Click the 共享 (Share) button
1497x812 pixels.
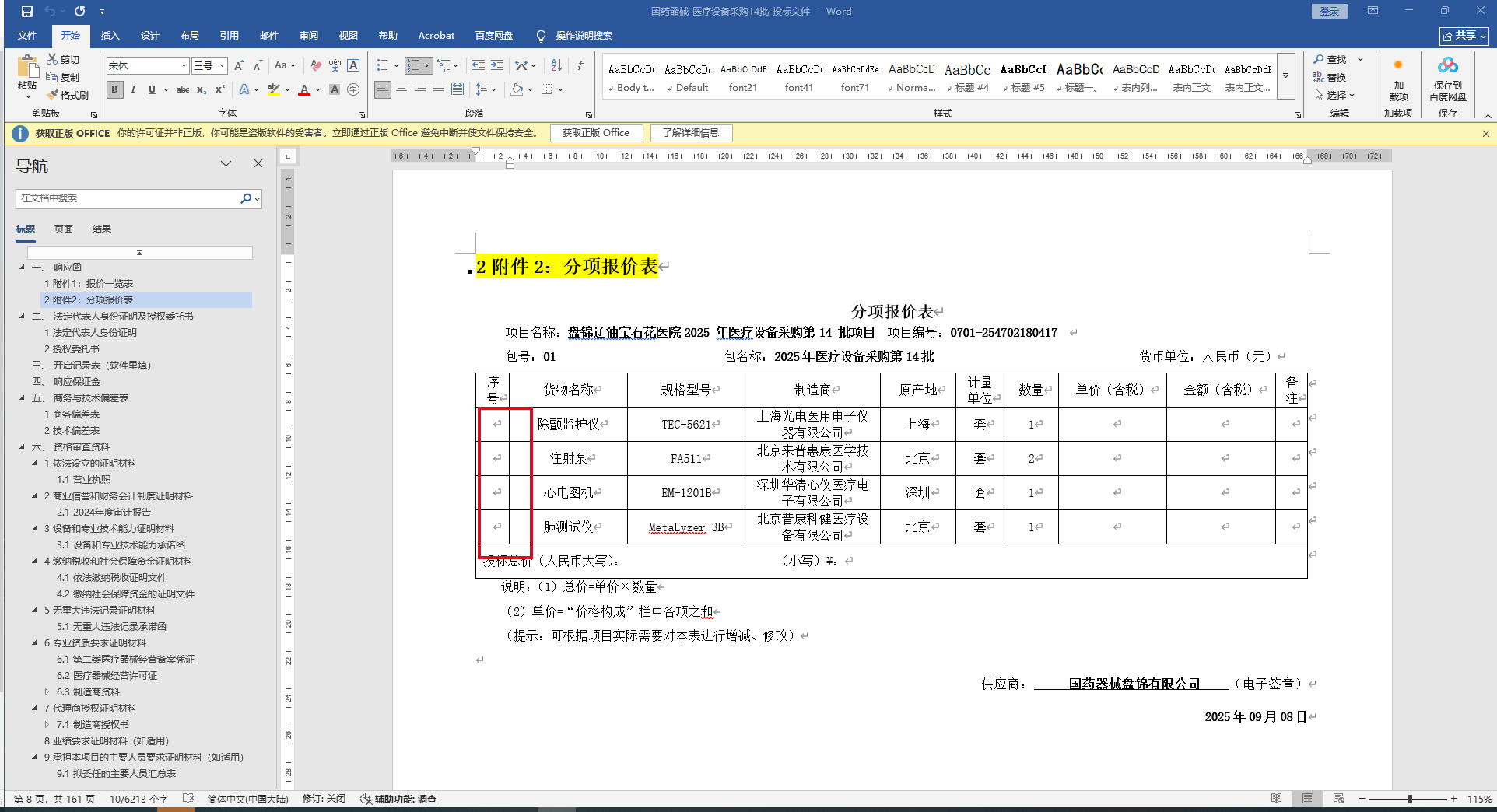pyautogui.click(x=1464, y=36)
